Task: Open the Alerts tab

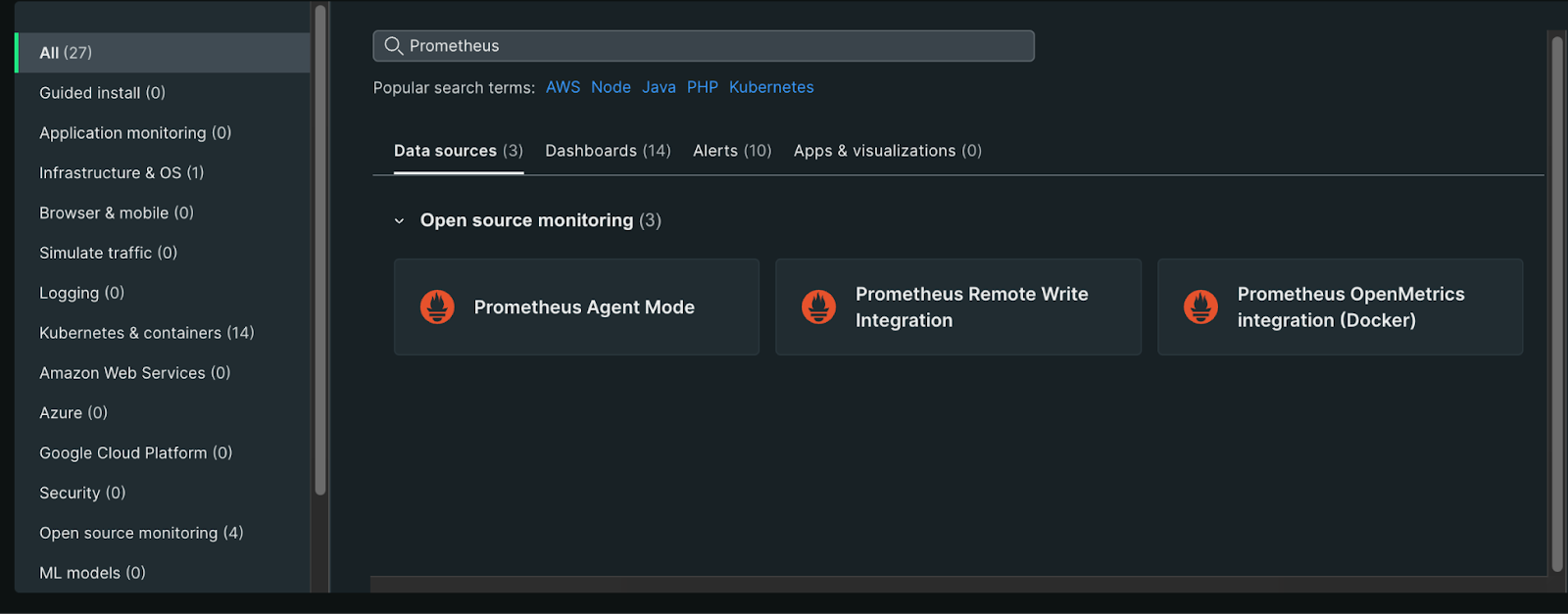Action: (x=732, y=151)
